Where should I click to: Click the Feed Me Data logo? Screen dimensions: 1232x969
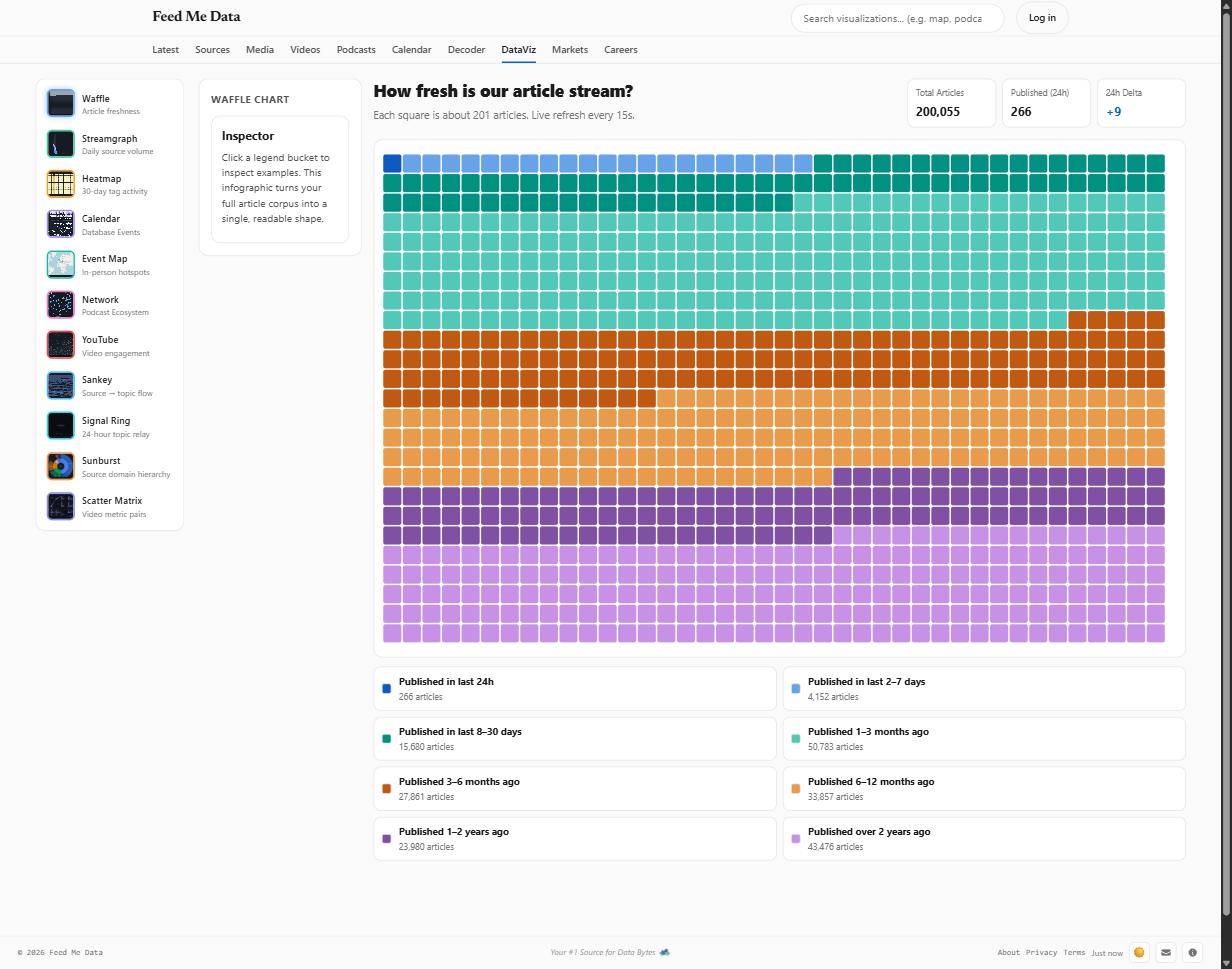click(x=196, y=16)
